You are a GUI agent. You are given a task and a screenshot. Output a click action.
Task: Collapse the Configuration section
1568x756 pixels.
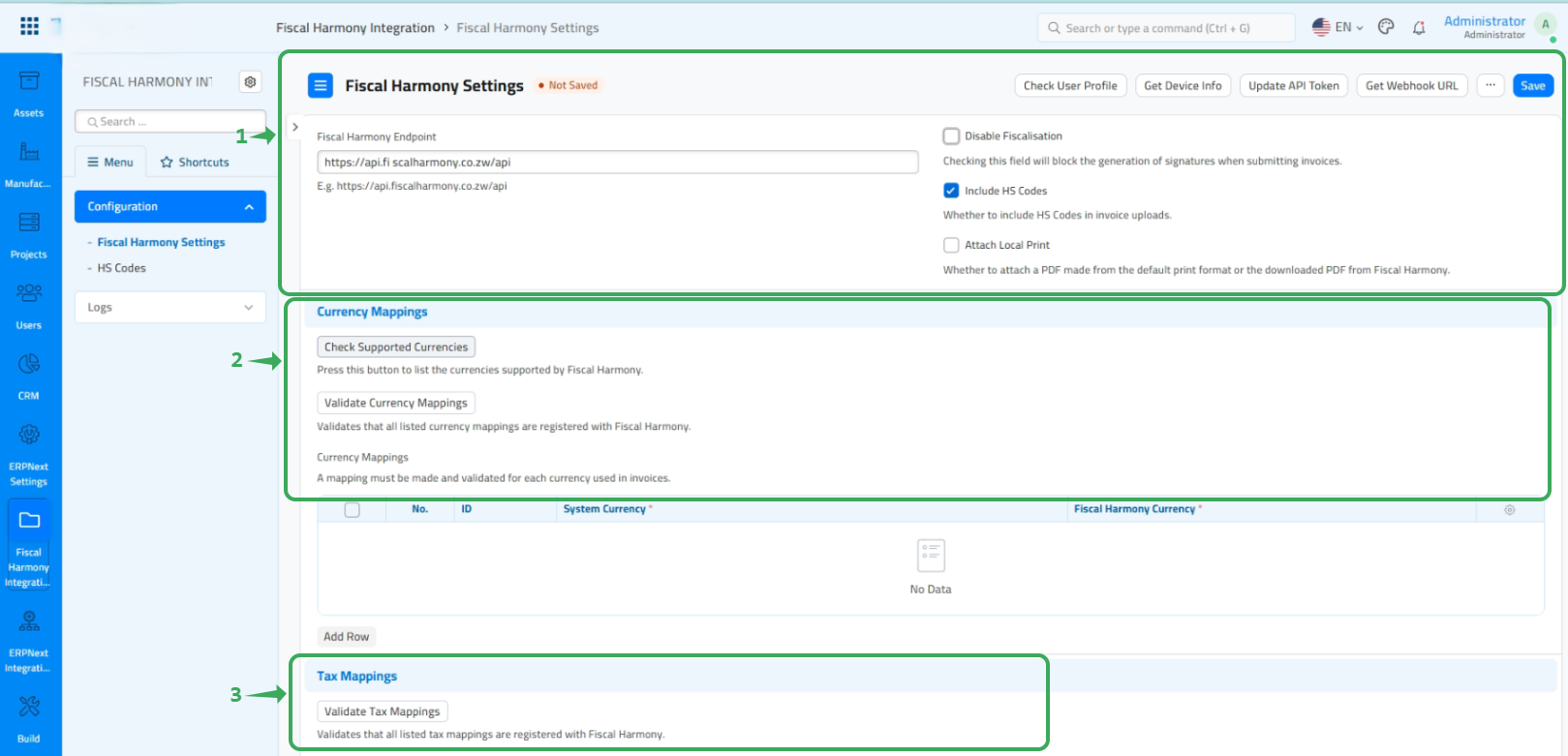170,207
